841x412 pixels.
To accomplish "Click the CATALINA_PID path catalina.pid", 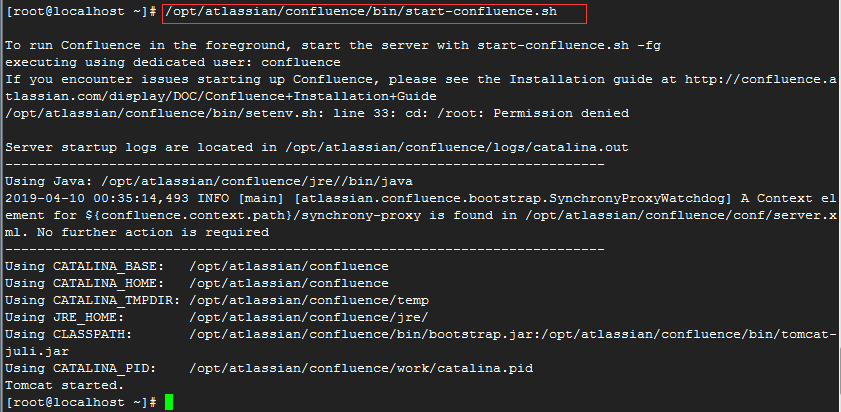I will (x=362, y=369).
